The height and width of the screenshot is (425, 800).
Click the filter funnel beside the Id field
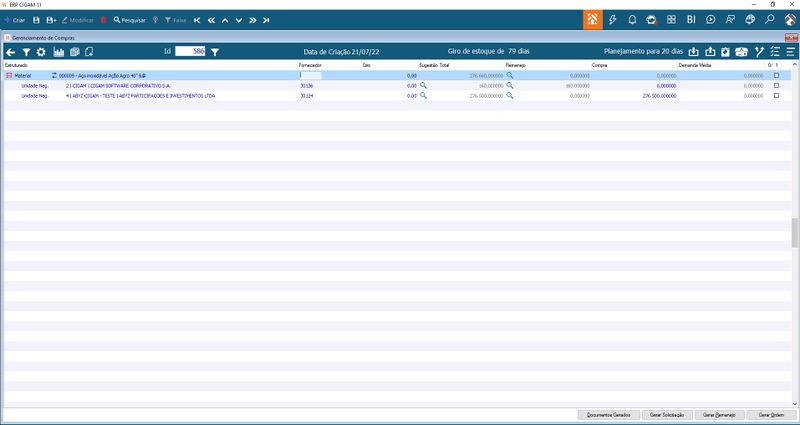click(215, 52)
